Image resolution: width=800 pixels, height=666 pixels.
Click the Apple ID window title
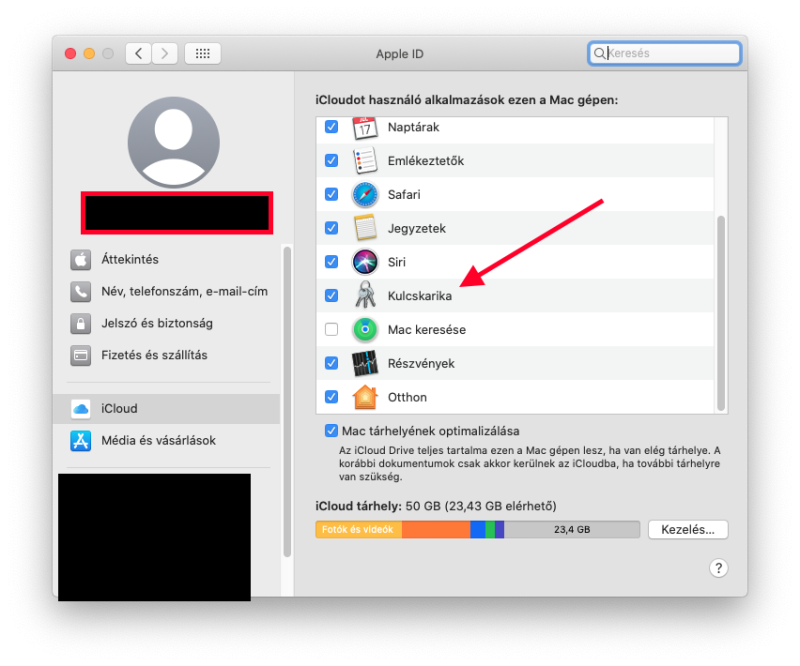point(399,54)
